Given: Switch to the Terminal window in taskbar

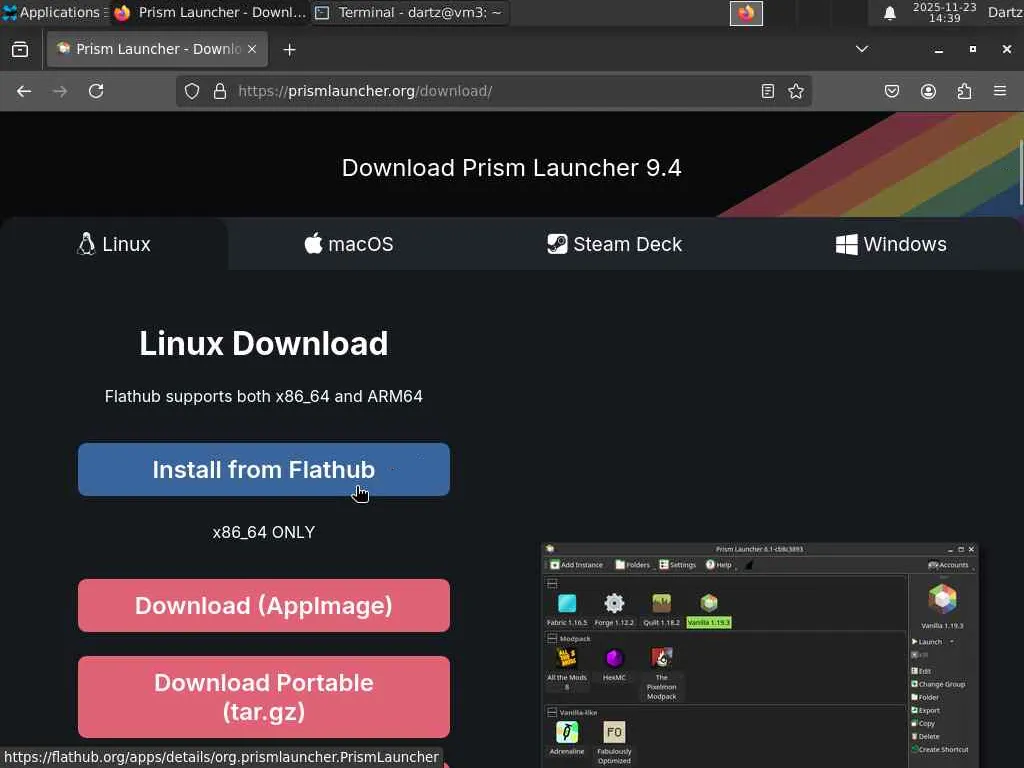Looking at the screenshot, I should (410, 12).
